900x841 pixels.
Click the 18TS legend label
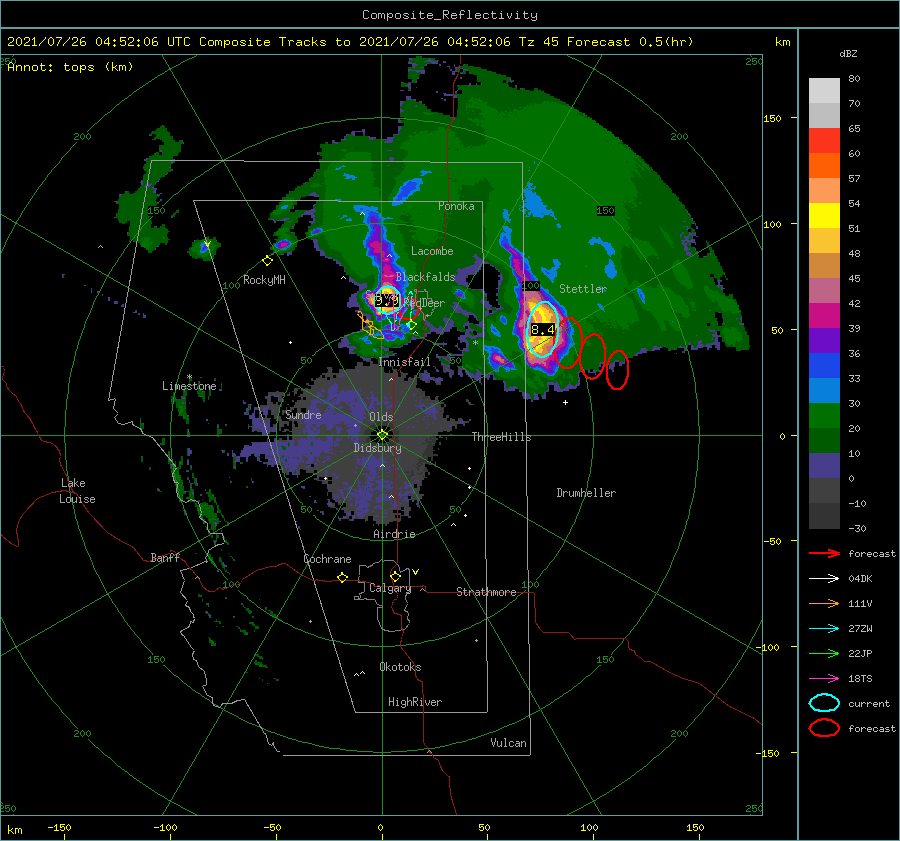coord(860,679)
